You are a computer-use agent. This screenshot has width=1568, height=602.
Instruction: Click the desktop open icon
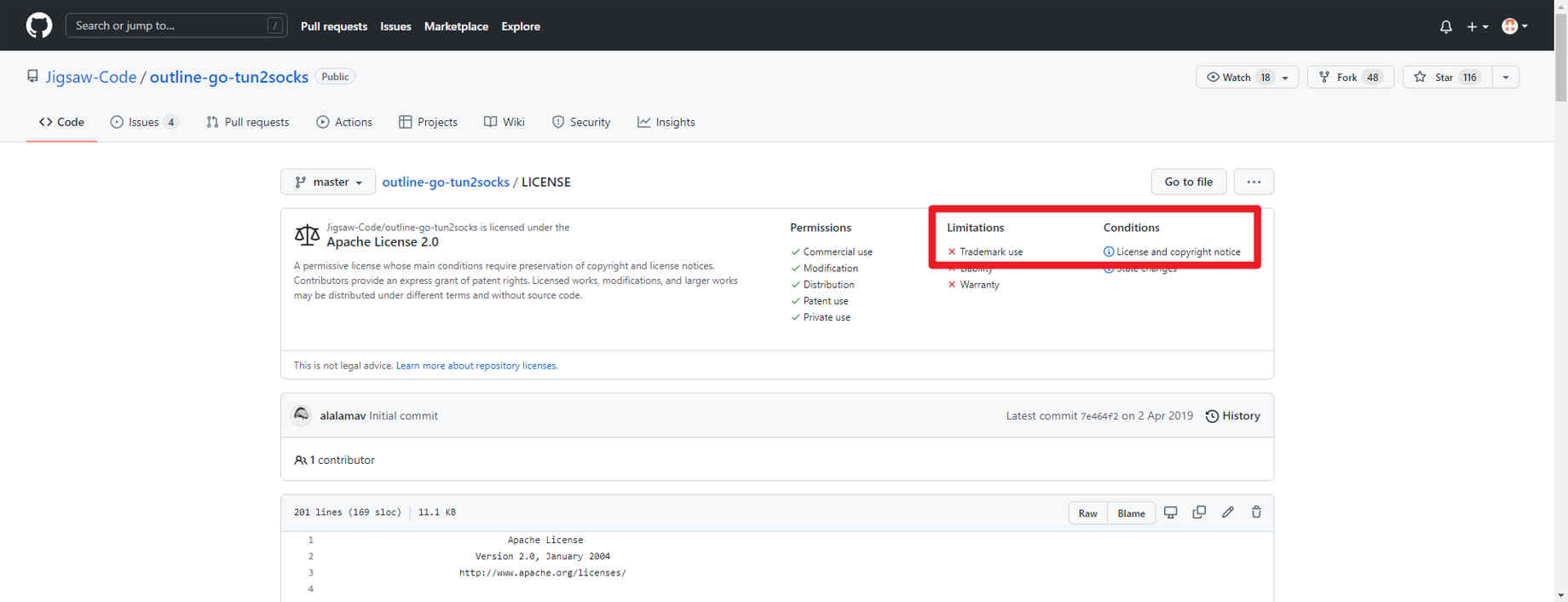(1171, 512)
